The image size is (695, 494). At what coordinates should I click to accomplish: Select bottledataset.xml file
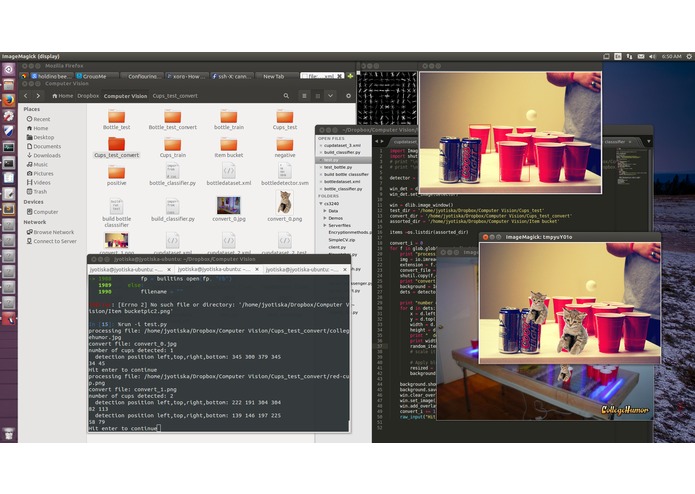coord(229,175)
